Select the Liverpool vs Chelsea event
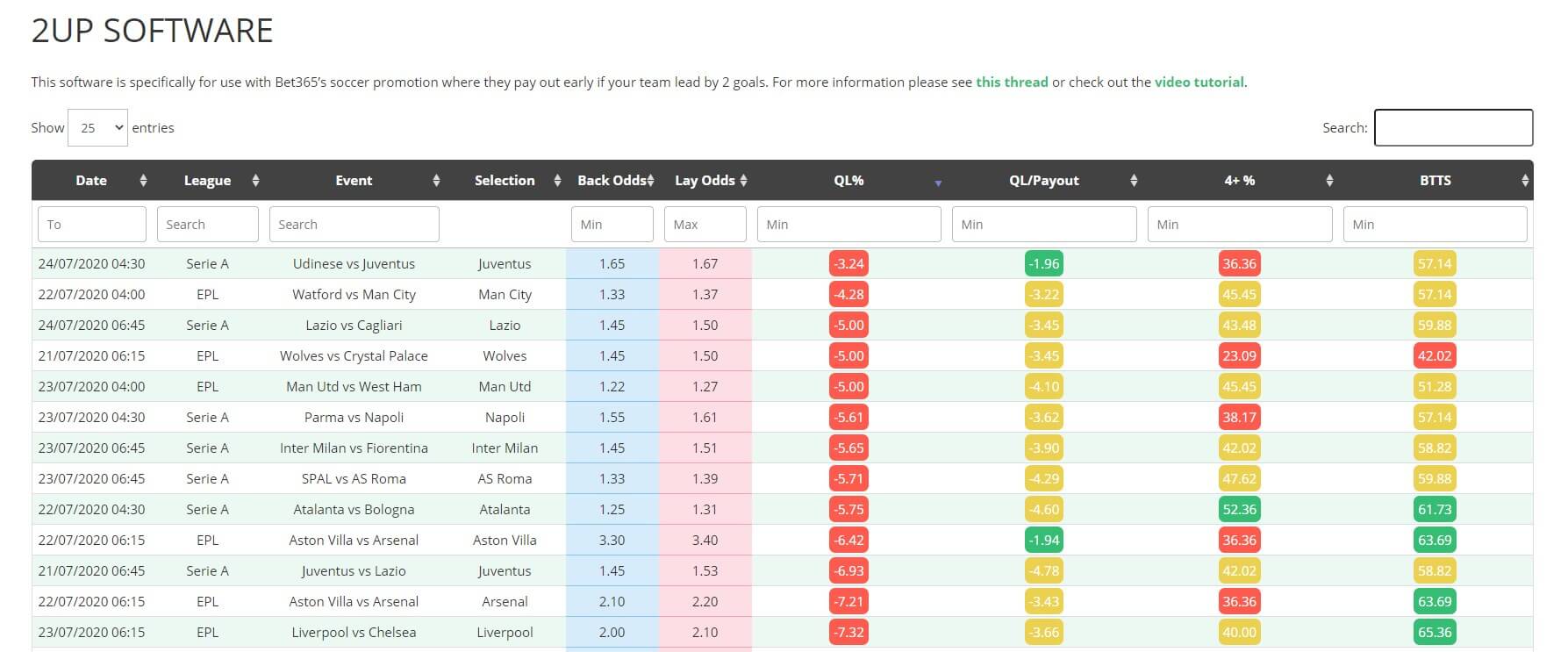1568x652 pixels. [x=354, y=633]
